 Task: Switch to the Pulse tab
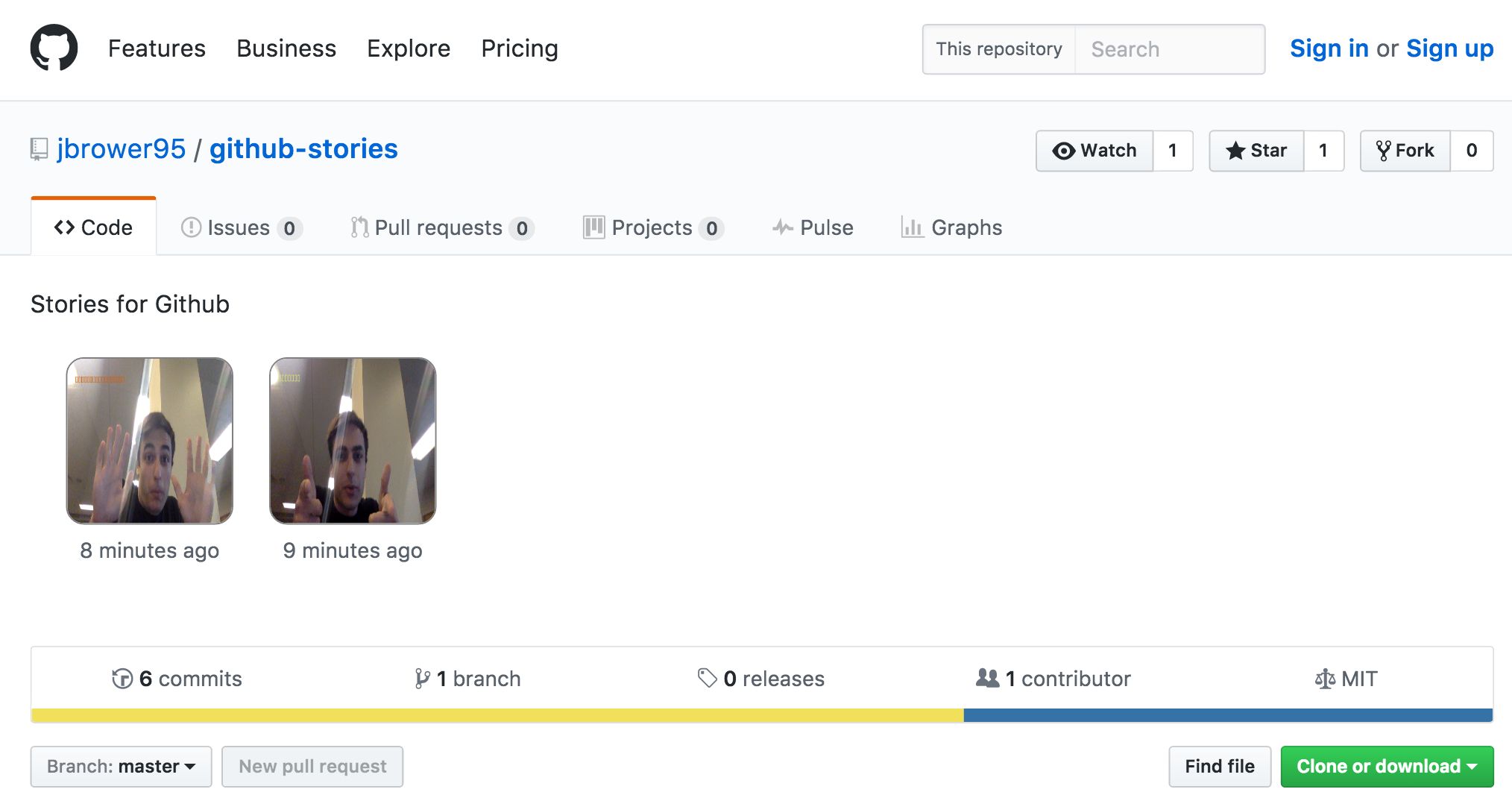click(813, 227)
